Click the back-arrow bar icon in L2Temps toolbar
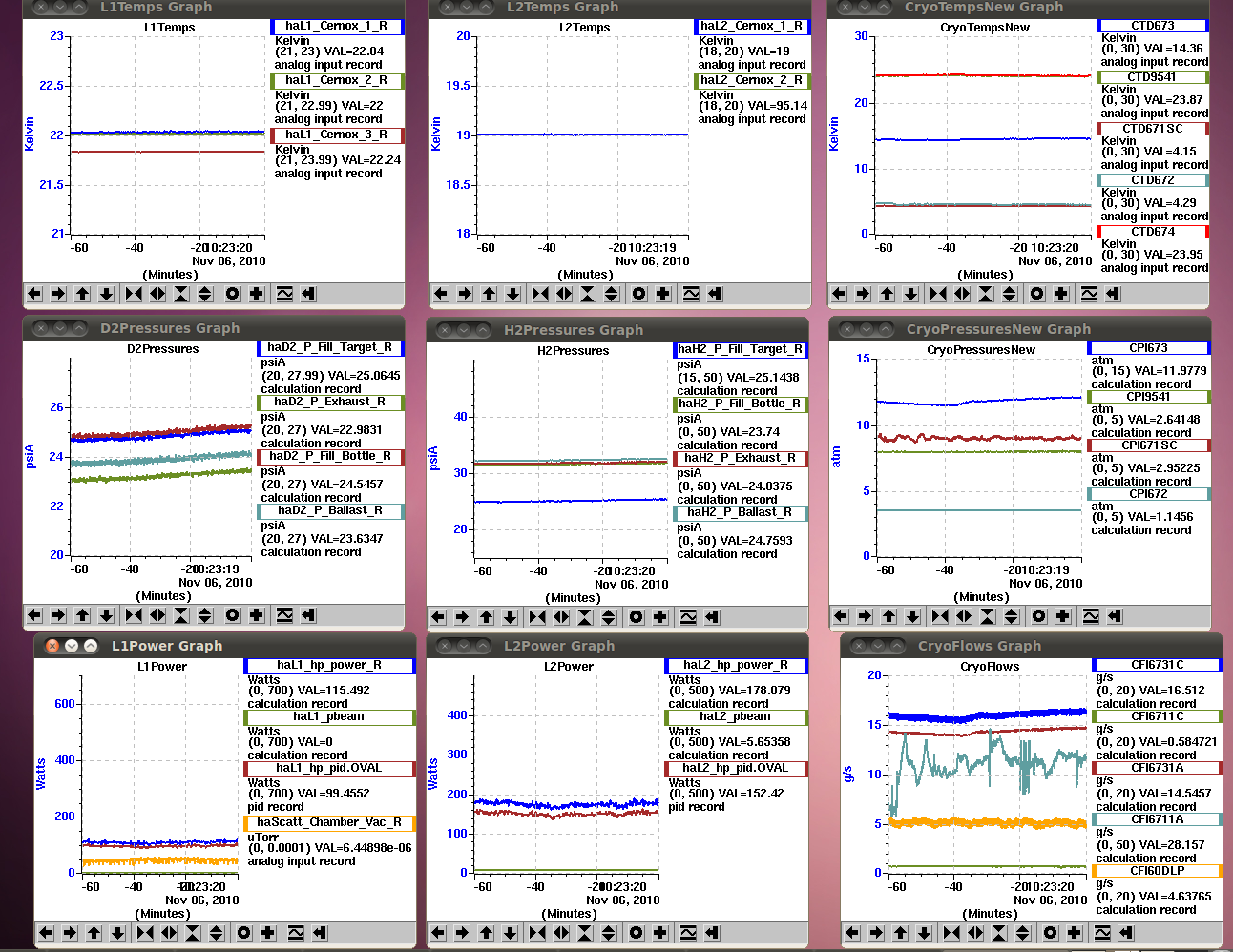This screenshot has height=952, width=1233. point(715,294)
